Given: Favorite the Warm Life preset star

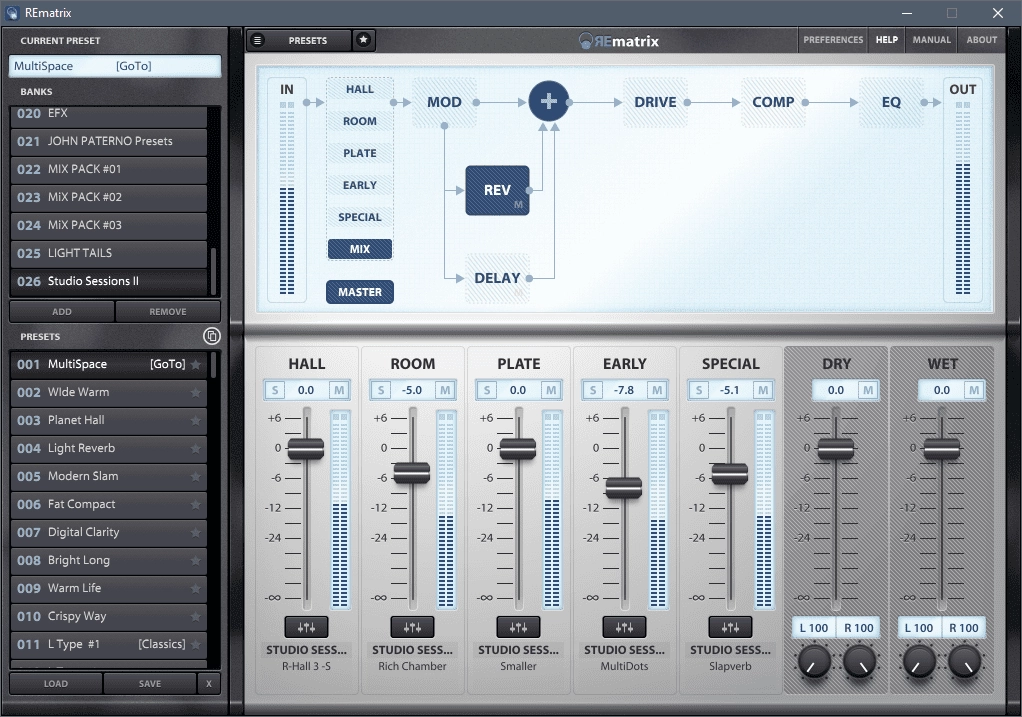Looking at the screenshot, I should pos(196,589).
